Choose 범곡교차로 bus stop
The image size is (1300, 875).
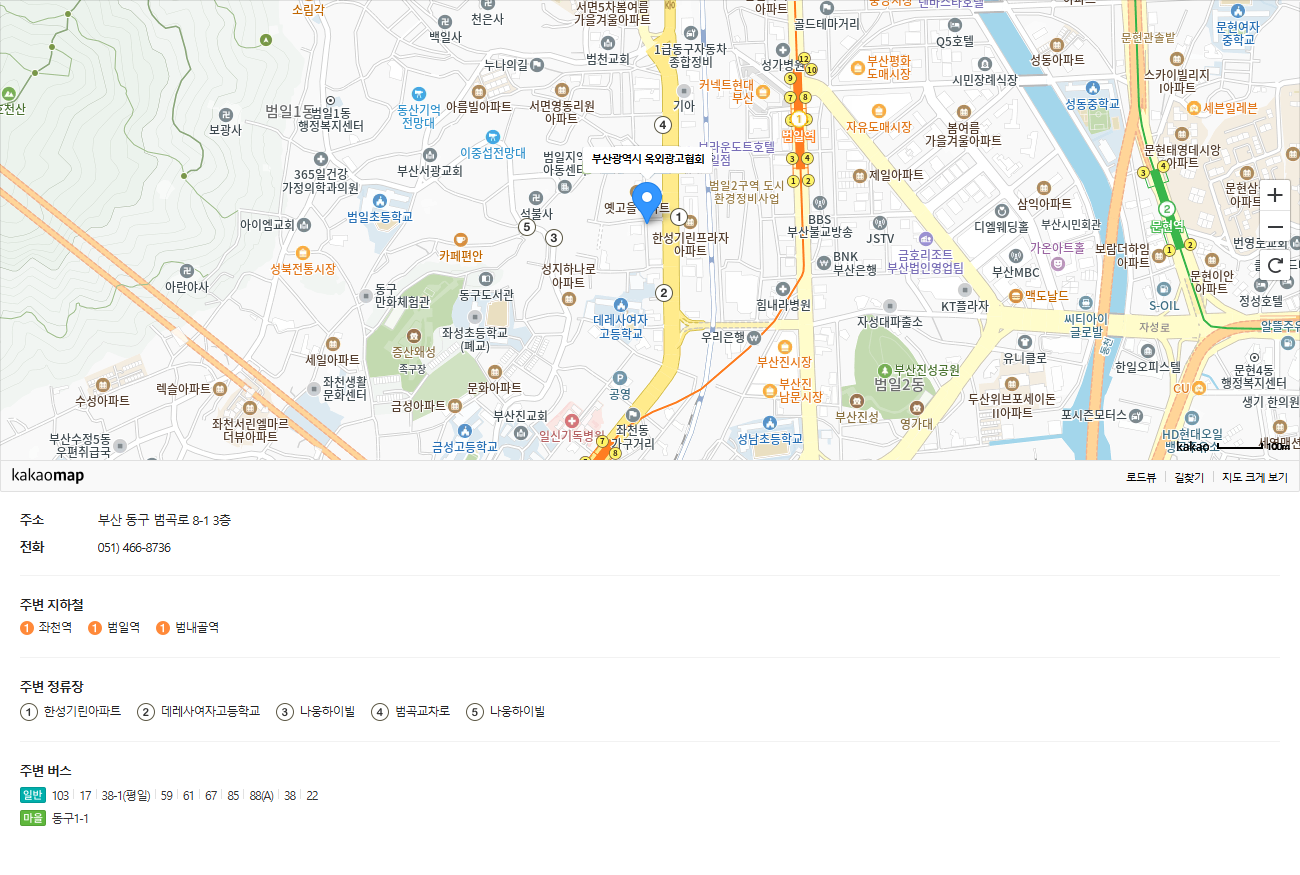422,712
